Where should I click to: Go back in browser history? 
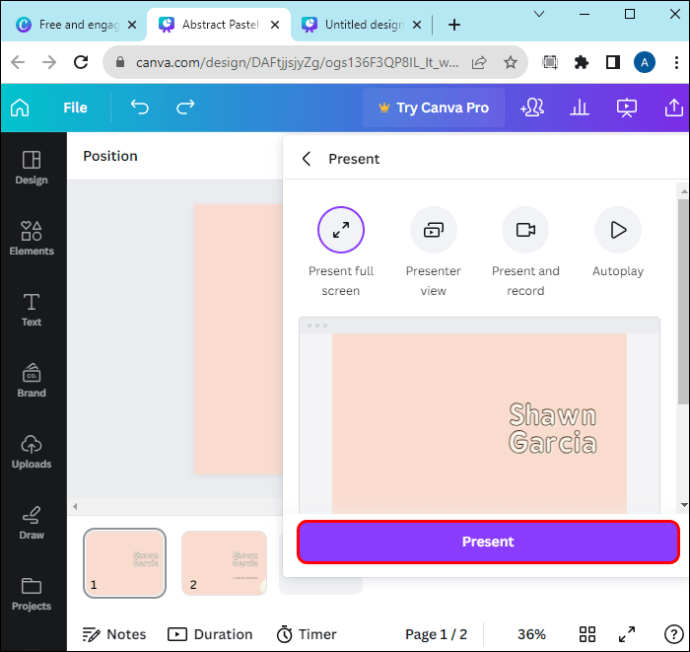pyautogui.click(x=18, y=62)
